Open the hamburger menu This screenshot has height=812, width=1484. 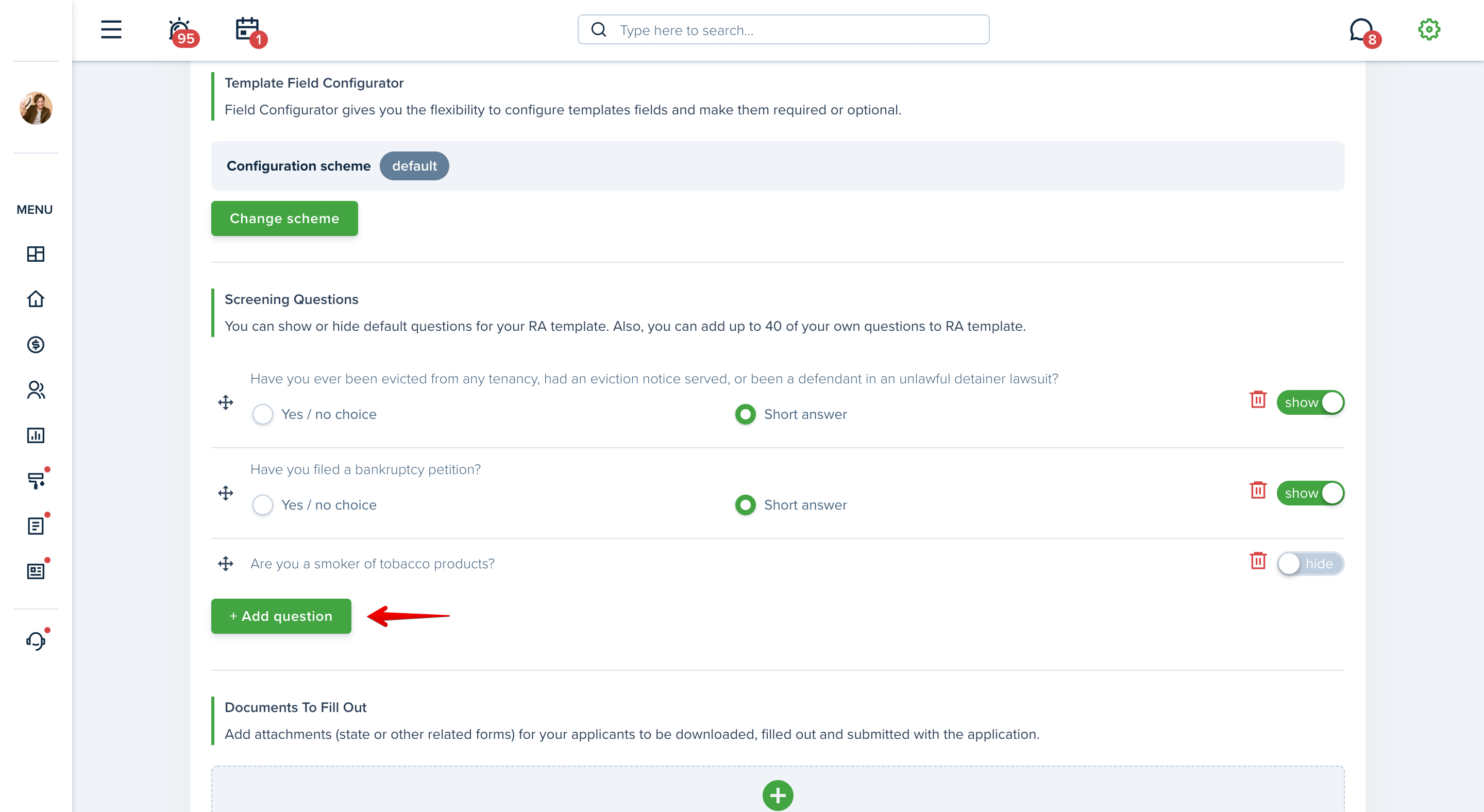(111, 29)
